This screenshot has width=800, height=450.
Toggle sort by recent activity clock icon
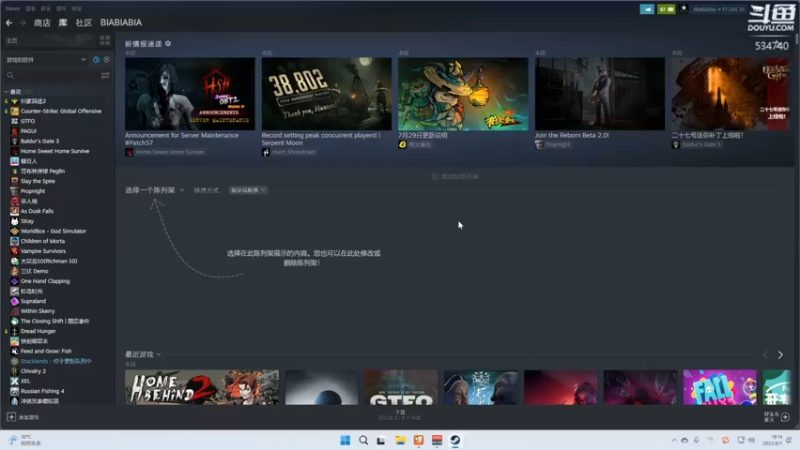pyautogui.click(x=96, y=60)
